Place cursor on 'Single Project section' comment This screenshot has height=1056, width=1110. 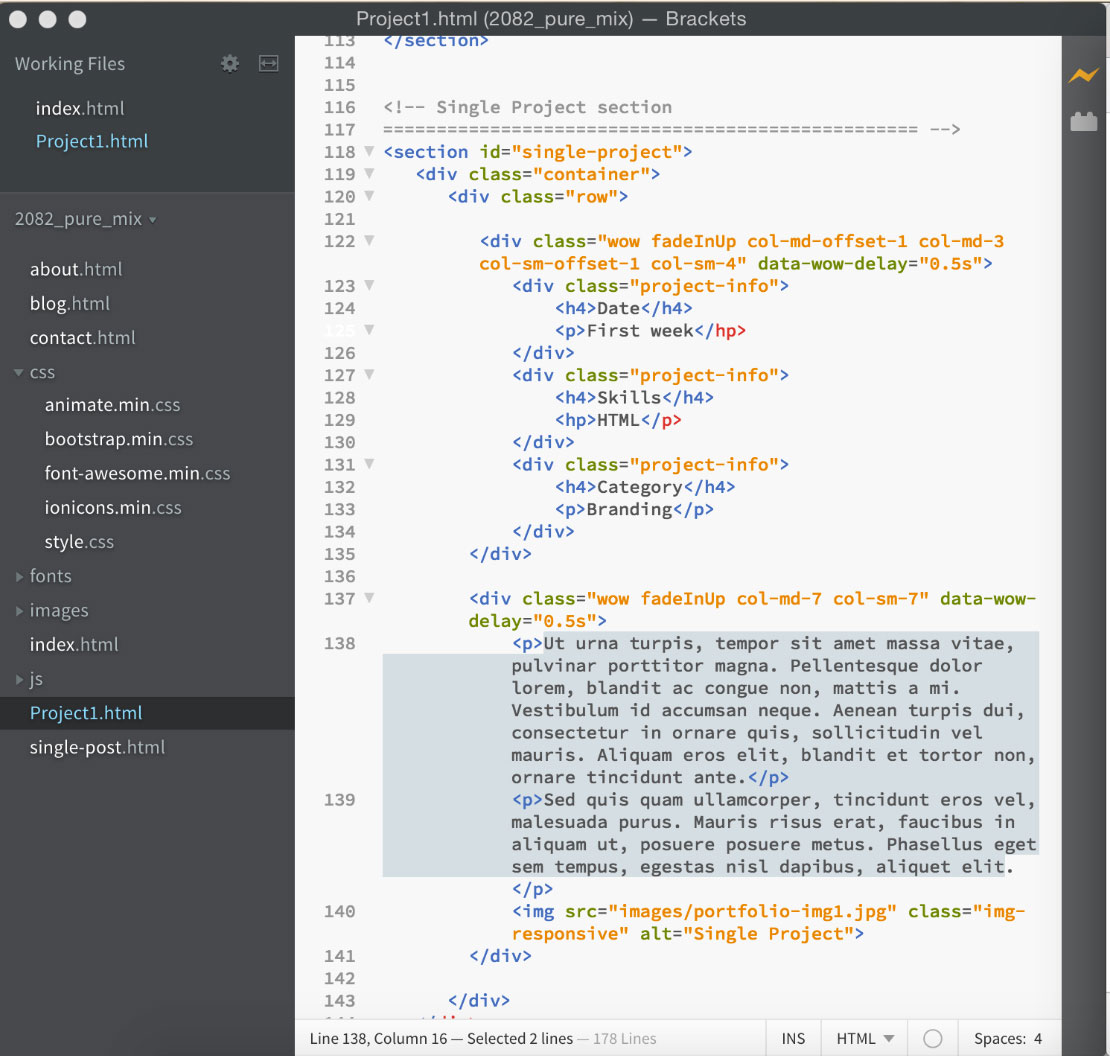[554, 107]
